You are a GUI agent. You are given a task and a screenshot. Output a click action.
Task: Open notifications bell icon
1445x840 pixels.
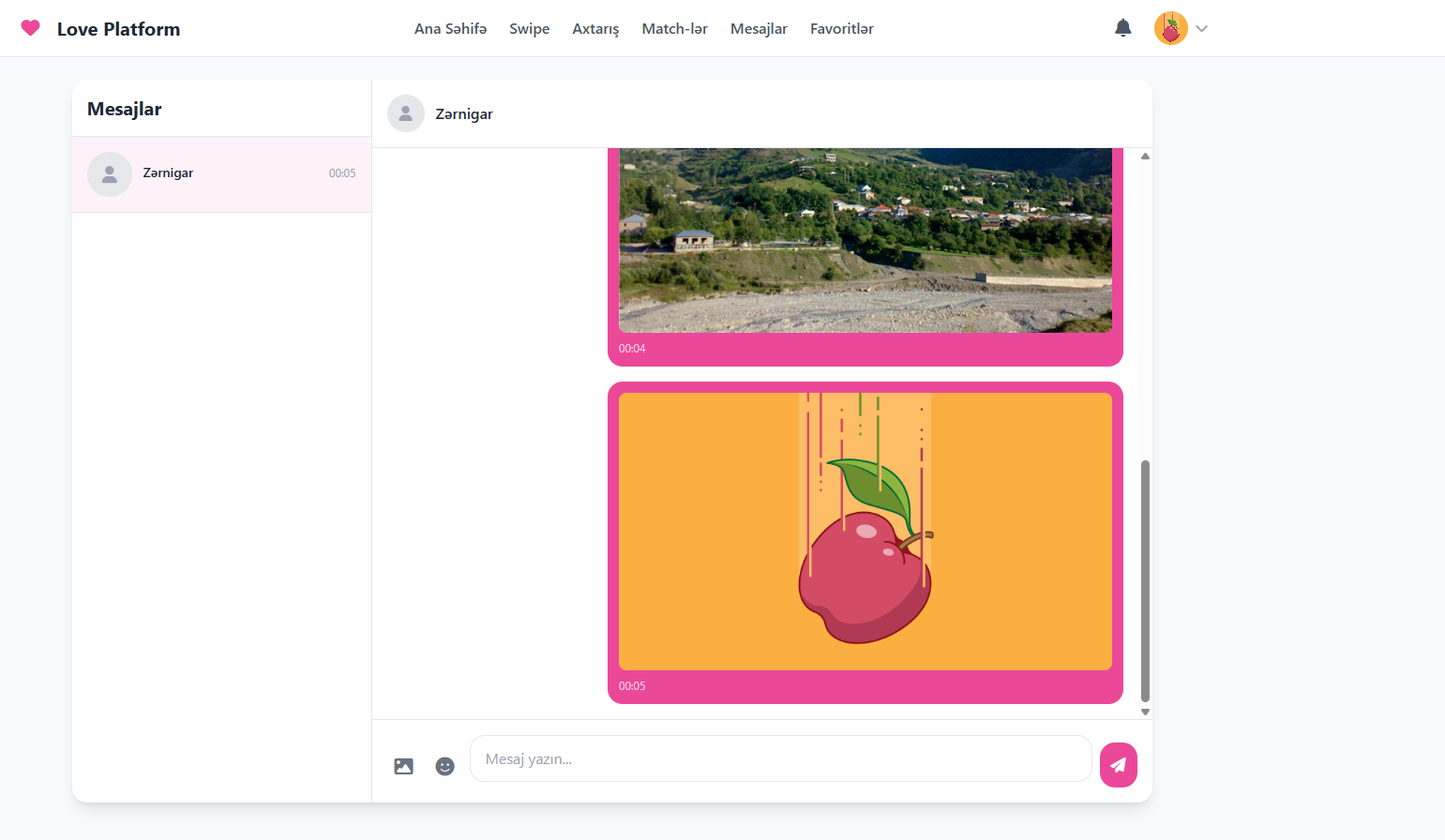(1122, 28)
